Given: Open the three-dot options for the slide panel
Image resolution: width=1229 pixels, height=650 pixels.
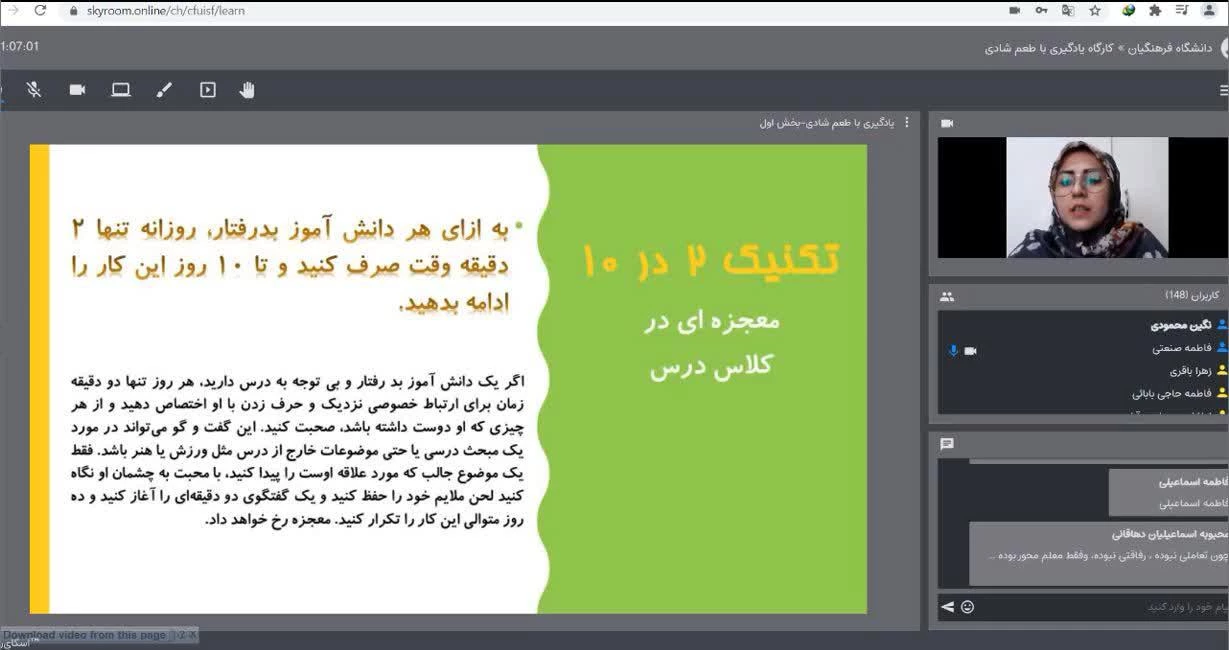Looking at the screenshot, I should click(907, 123).
